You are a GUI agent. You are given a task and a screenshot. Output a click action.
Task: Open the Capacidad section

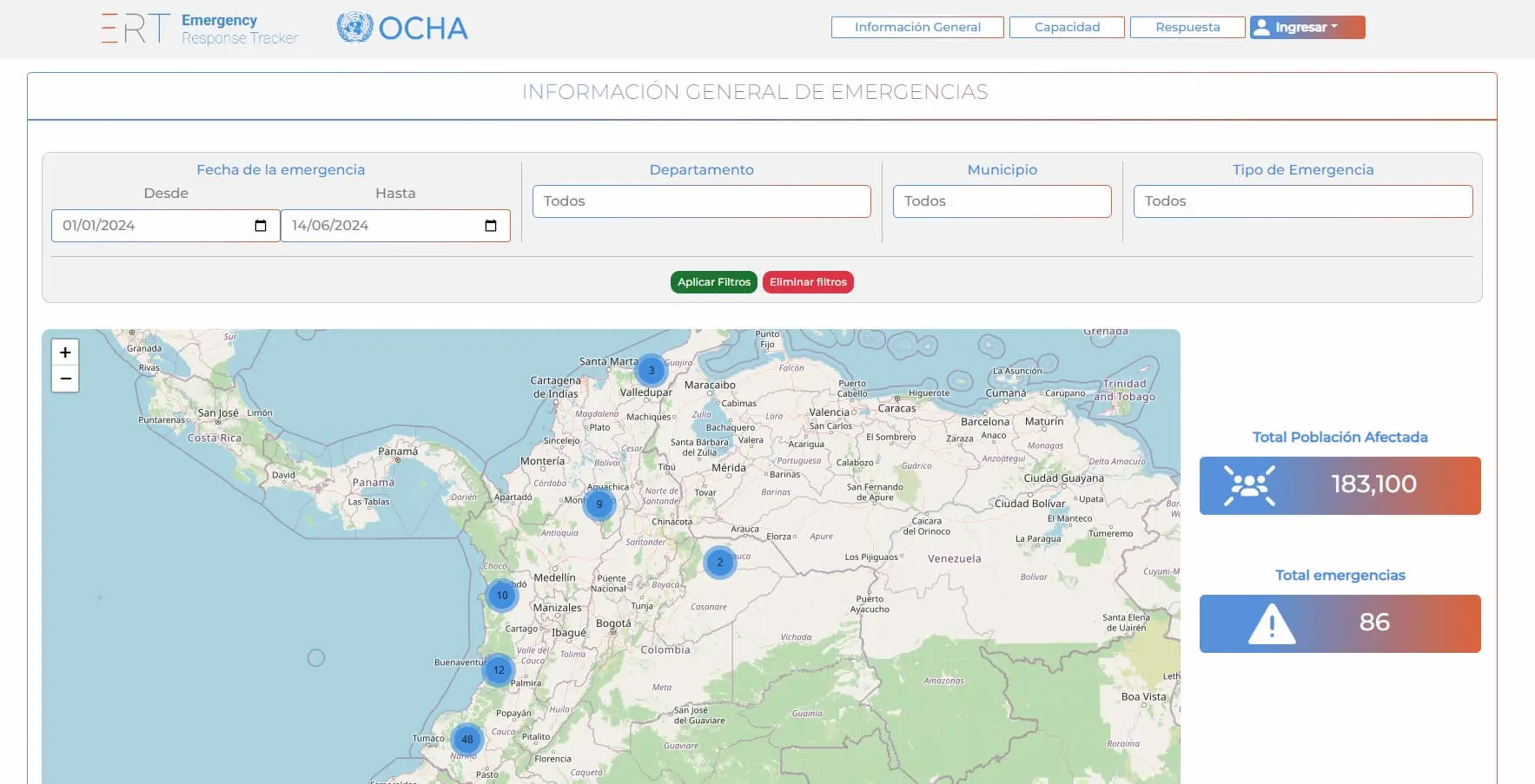point(1067,27)
